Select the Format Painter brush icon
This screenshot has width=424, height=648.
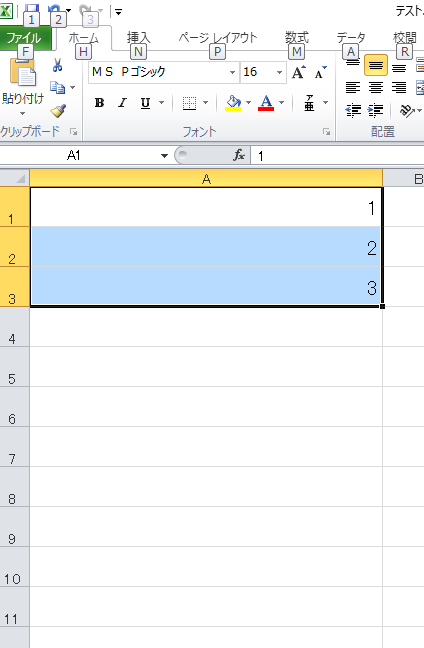tap(58, 111)
